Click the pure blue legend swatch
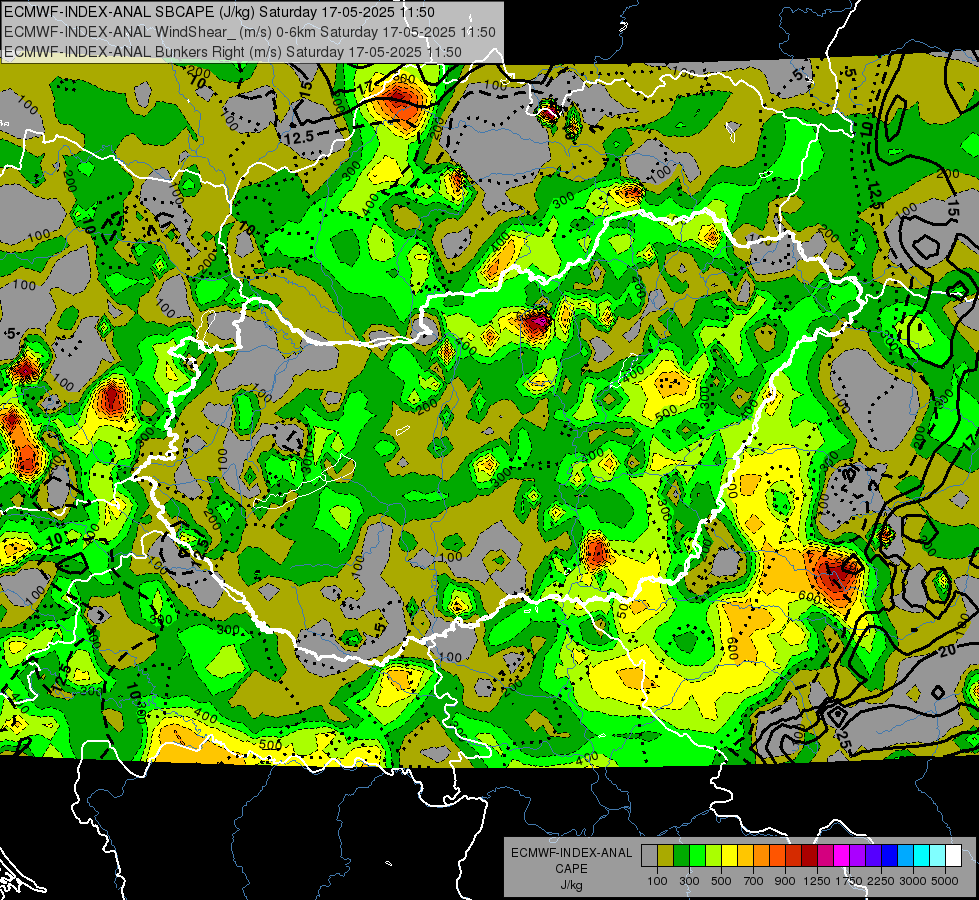The width and height of the screenshot is (979, 900). [x=890, y=856]
